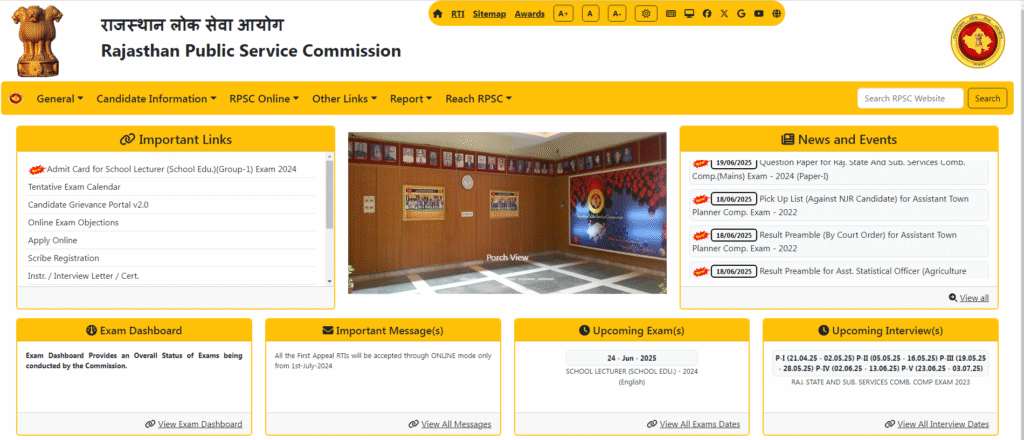Click the envelope icon beside Important Message(s)
This screenshot has width=1024, height=440.
pos(328,331)
